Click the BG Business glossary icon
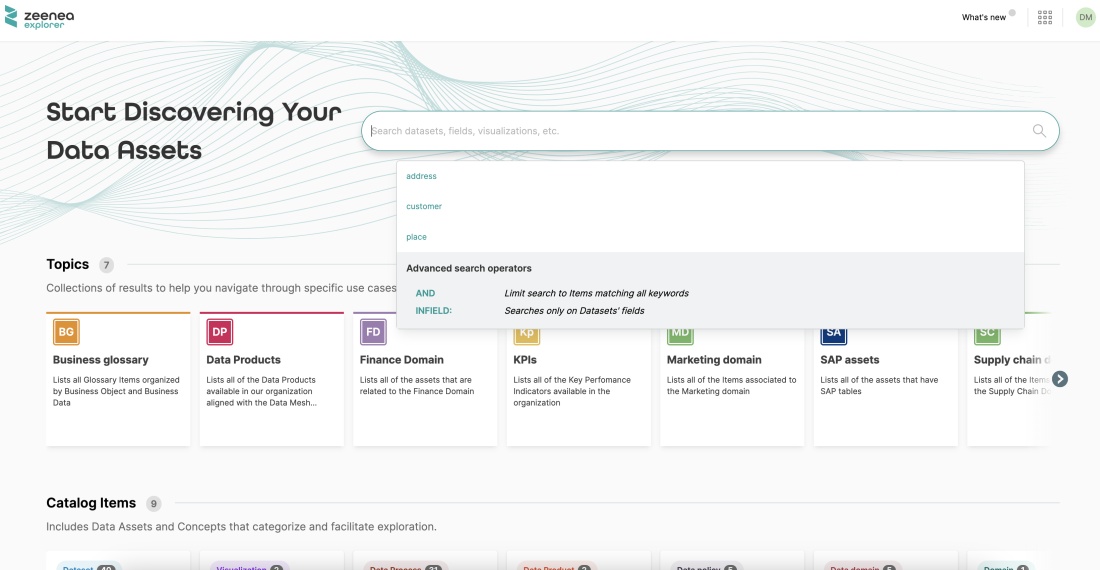This screenshot has height=570, width=1100. 66,332
